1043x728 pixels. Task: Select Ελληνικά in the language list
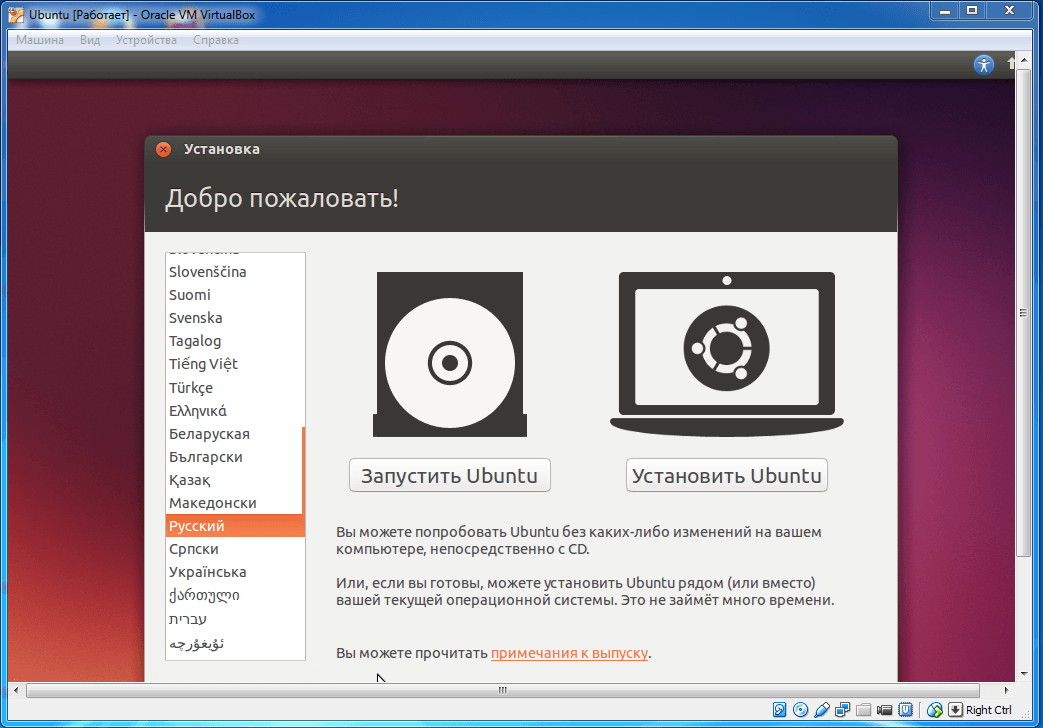pyautogui.click(x=233, y=411)
